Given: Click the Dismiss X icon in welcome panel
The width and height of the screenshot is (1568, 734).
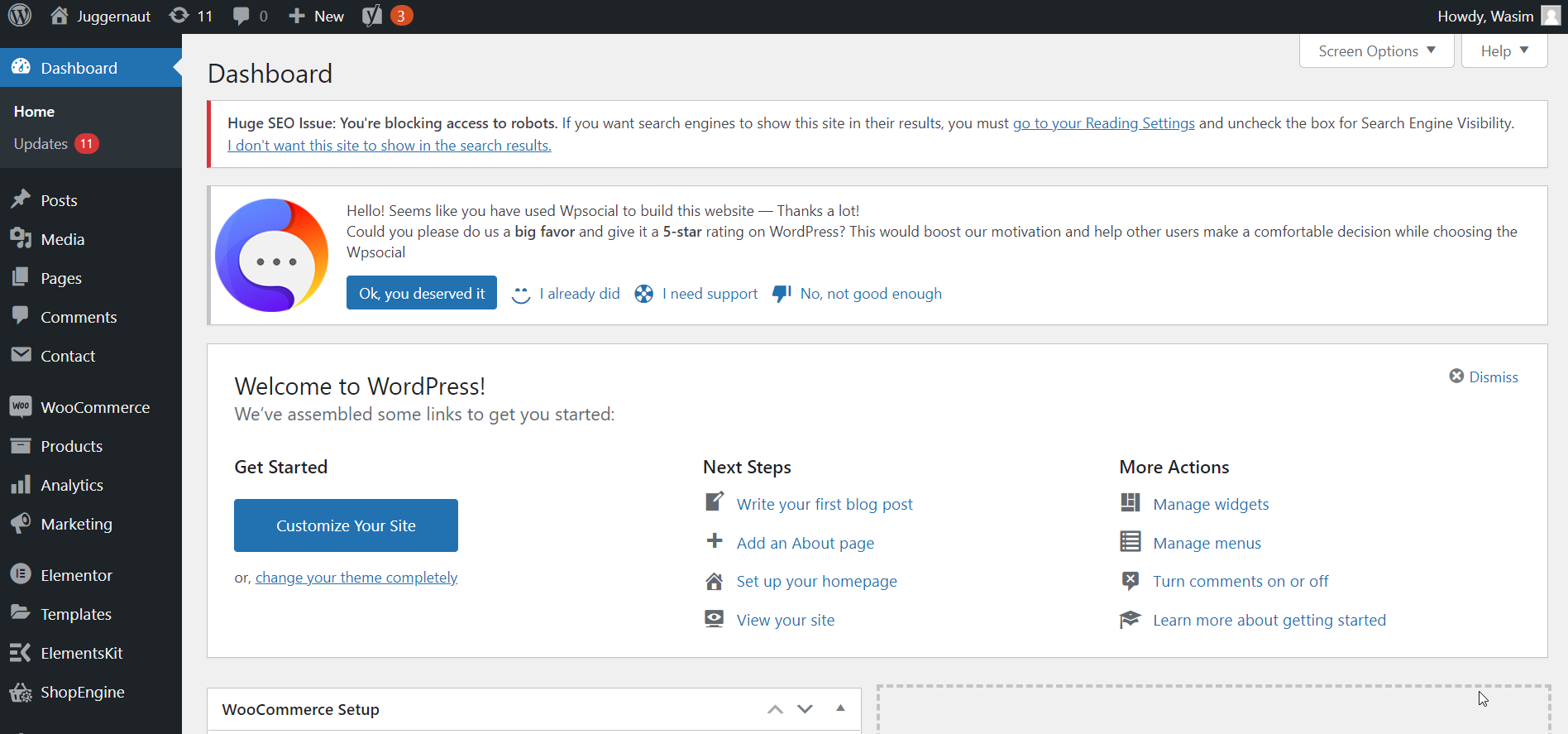Looking at the screenshot, I should 1456,376.
